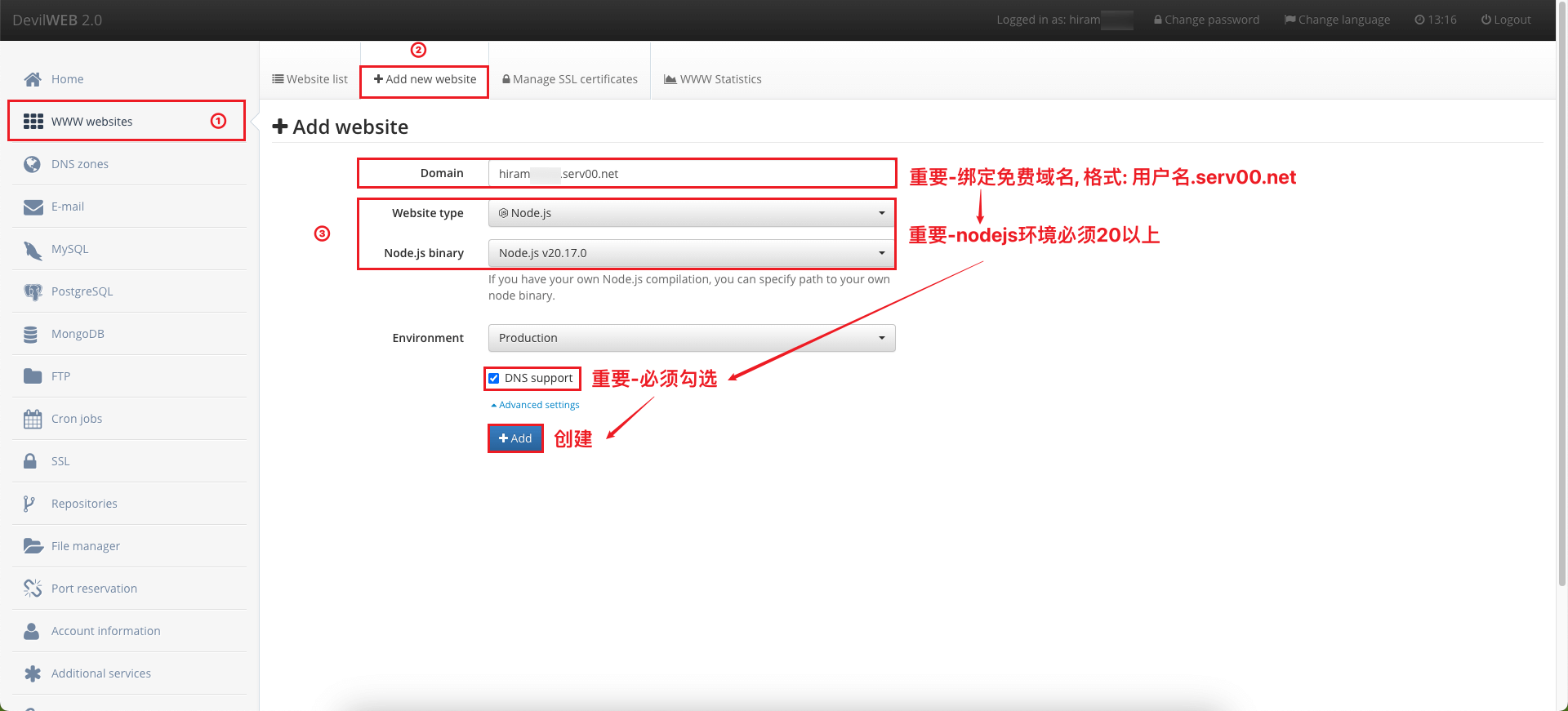1568x711 pixels.
Task: Toggle the DNS support checkbox
Action: [x=494, y=379]
